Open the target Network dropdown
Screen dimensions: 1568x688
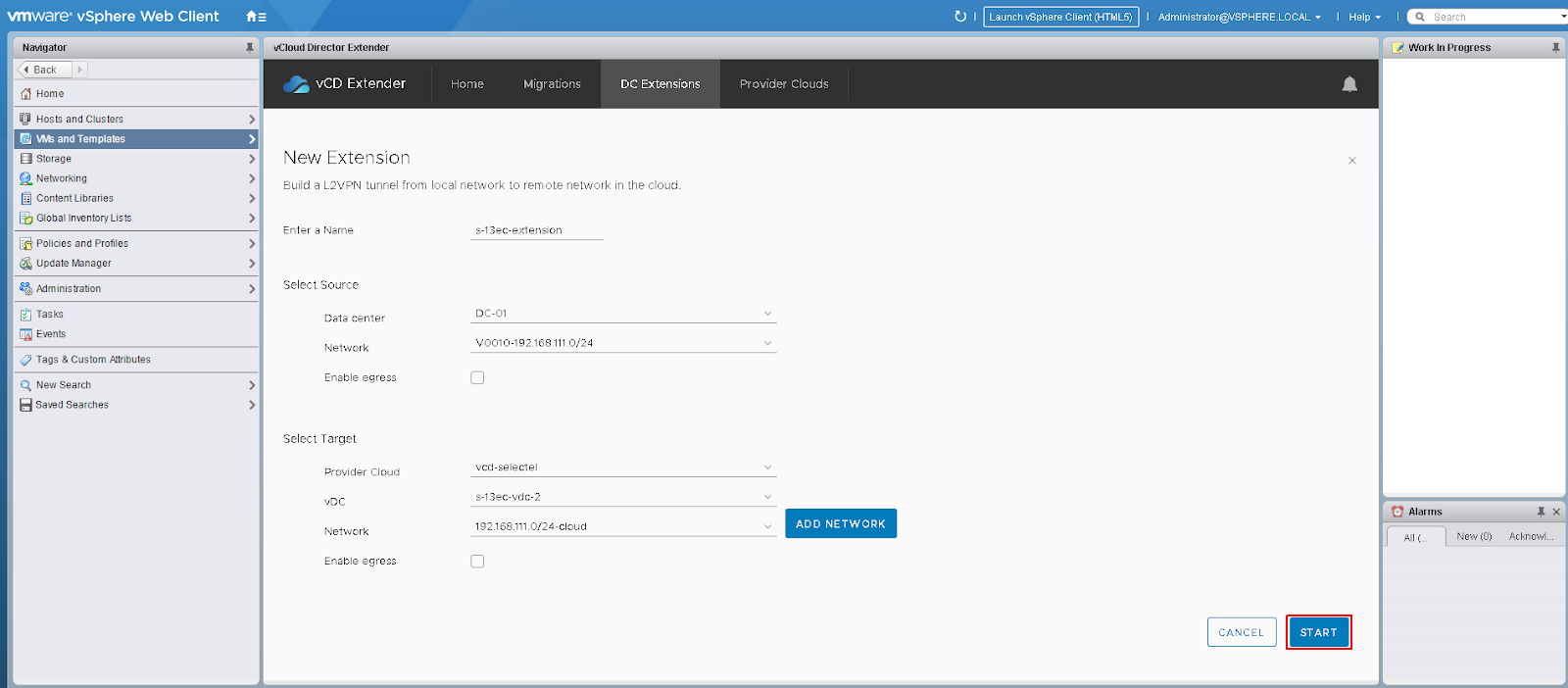tap(623, 526)
